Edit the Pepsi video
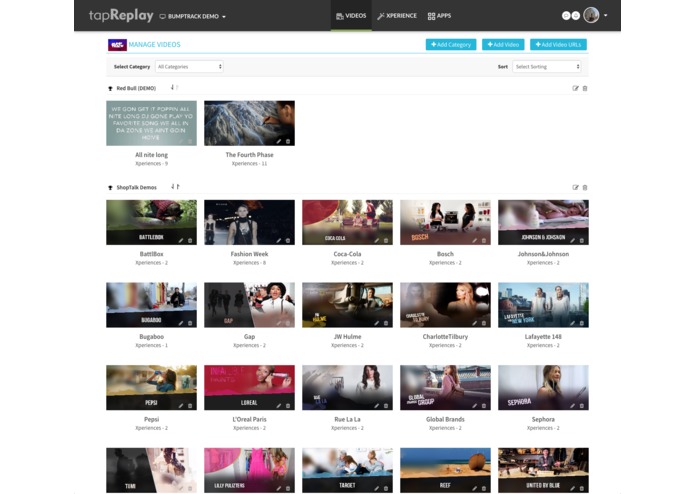The width and height of the screenshot is (695, 494). (x=181, y=406)
